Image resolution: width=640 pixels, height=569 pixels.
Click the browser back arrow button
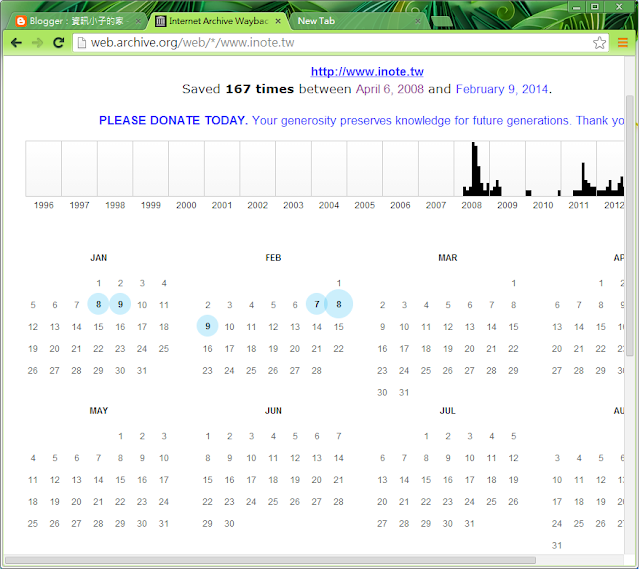pos(15,42)
